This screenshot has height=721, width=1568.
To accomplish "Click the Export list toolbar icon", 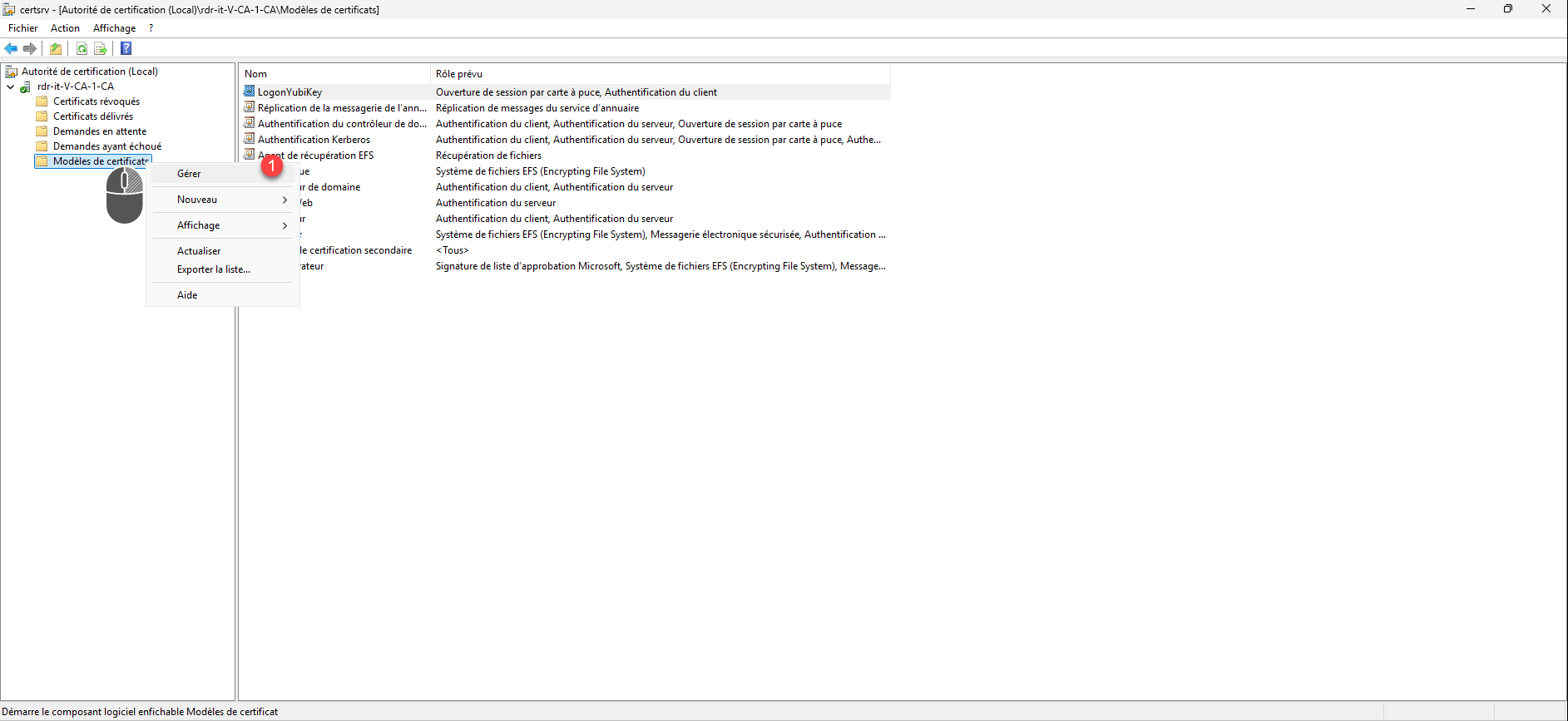I will pyautogui.click(x=101, y=49).
